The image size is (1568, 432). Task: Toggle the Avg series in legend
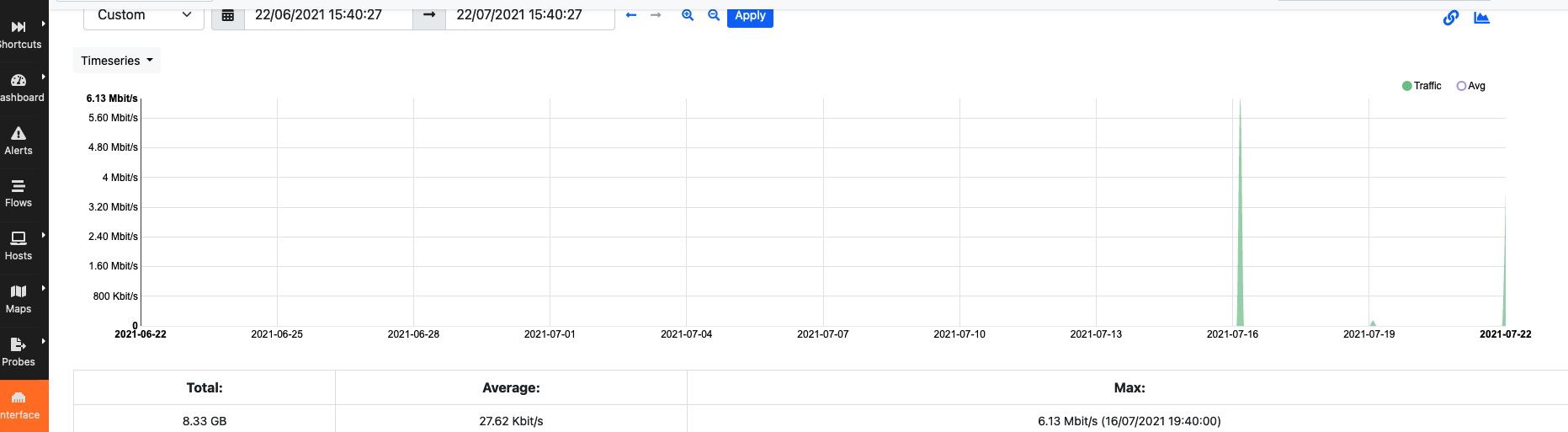tap(1471, 86)
